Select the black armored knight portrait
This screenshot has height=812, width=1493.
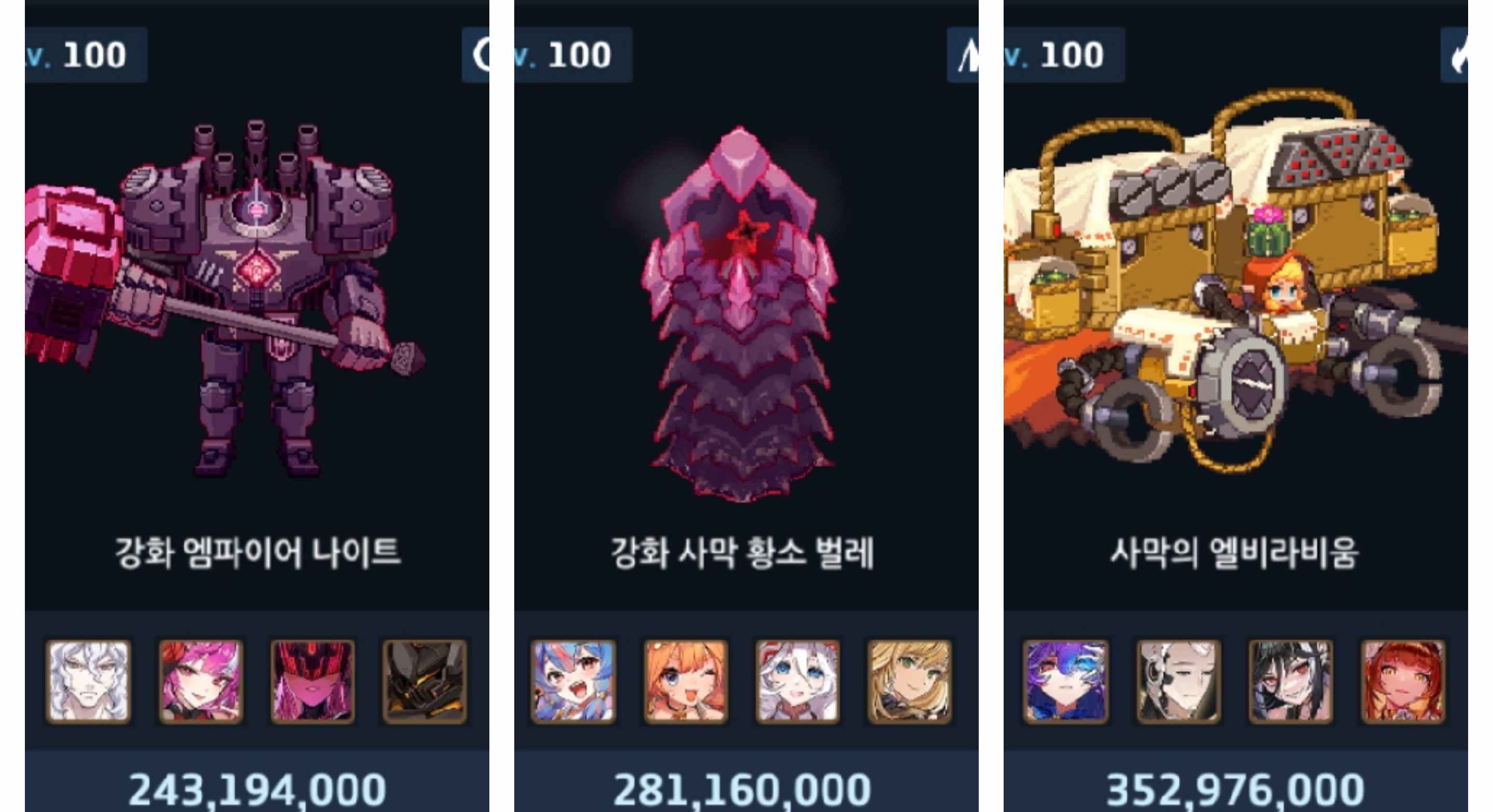tap(424, 681)
